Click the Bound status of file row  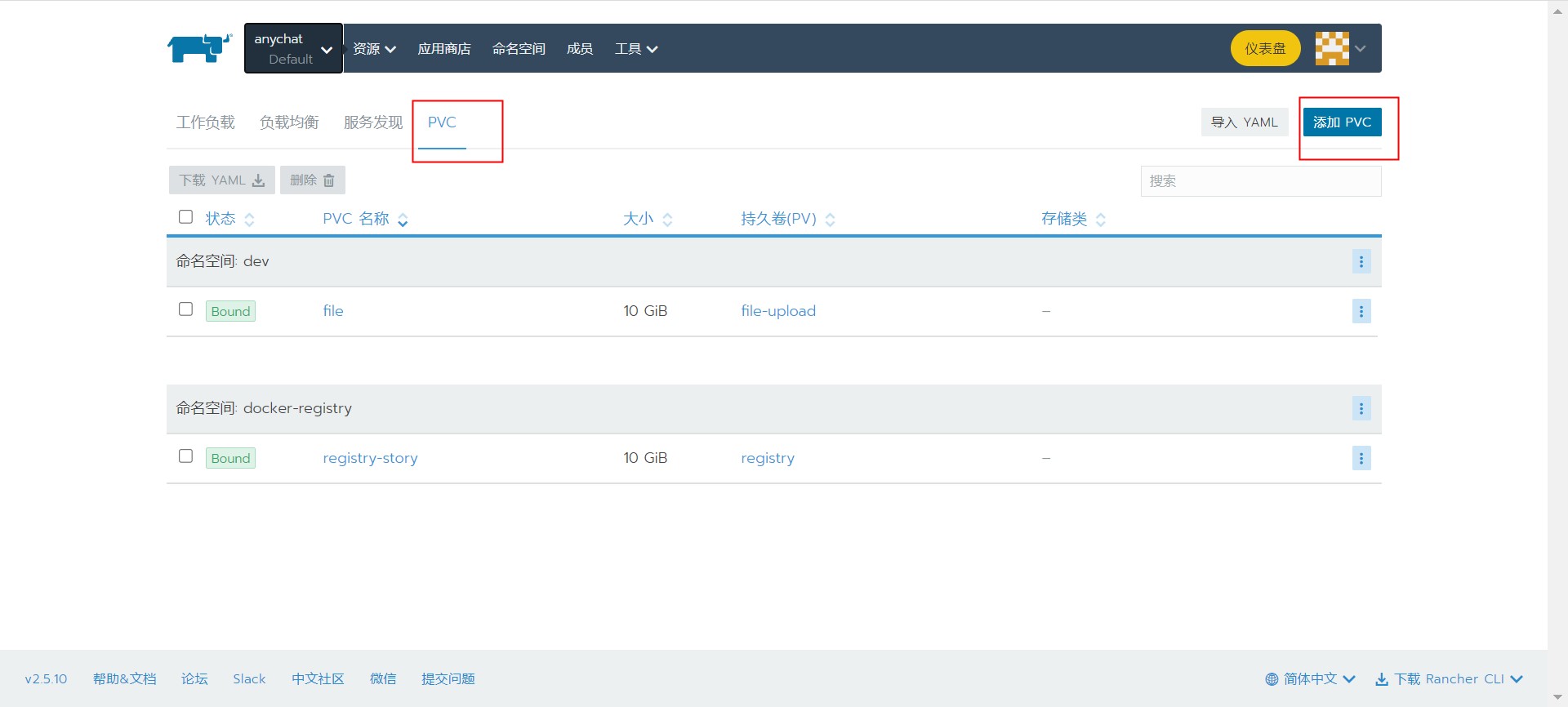[230, 311]
